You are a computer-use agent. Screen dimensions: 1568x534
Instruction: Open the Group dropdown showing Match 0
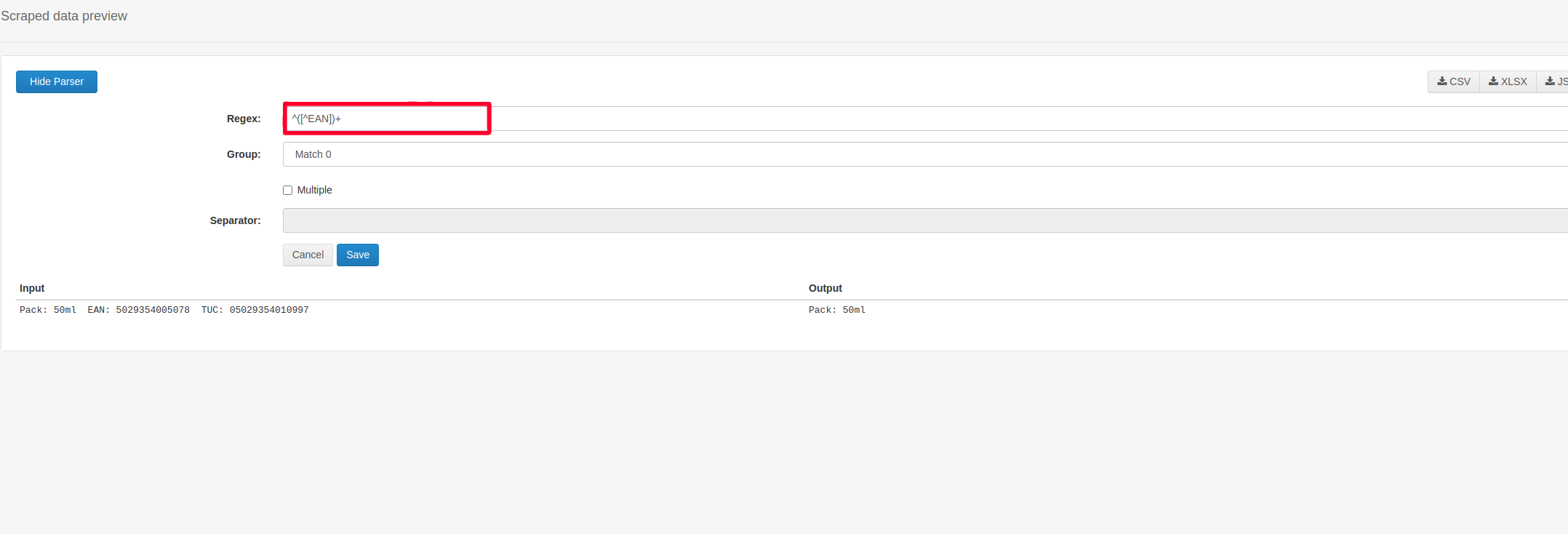click(924, 154)
